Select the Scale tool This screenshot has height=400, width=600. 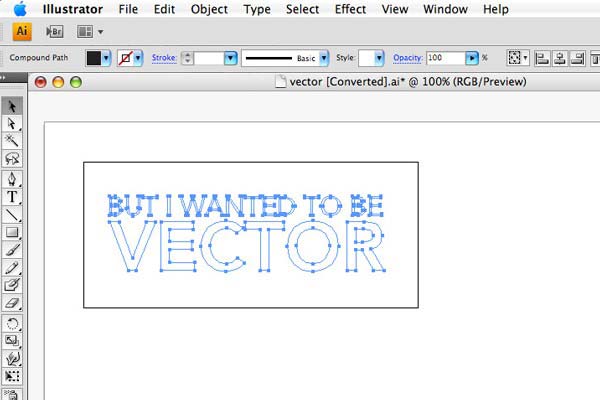click(12, 341)
